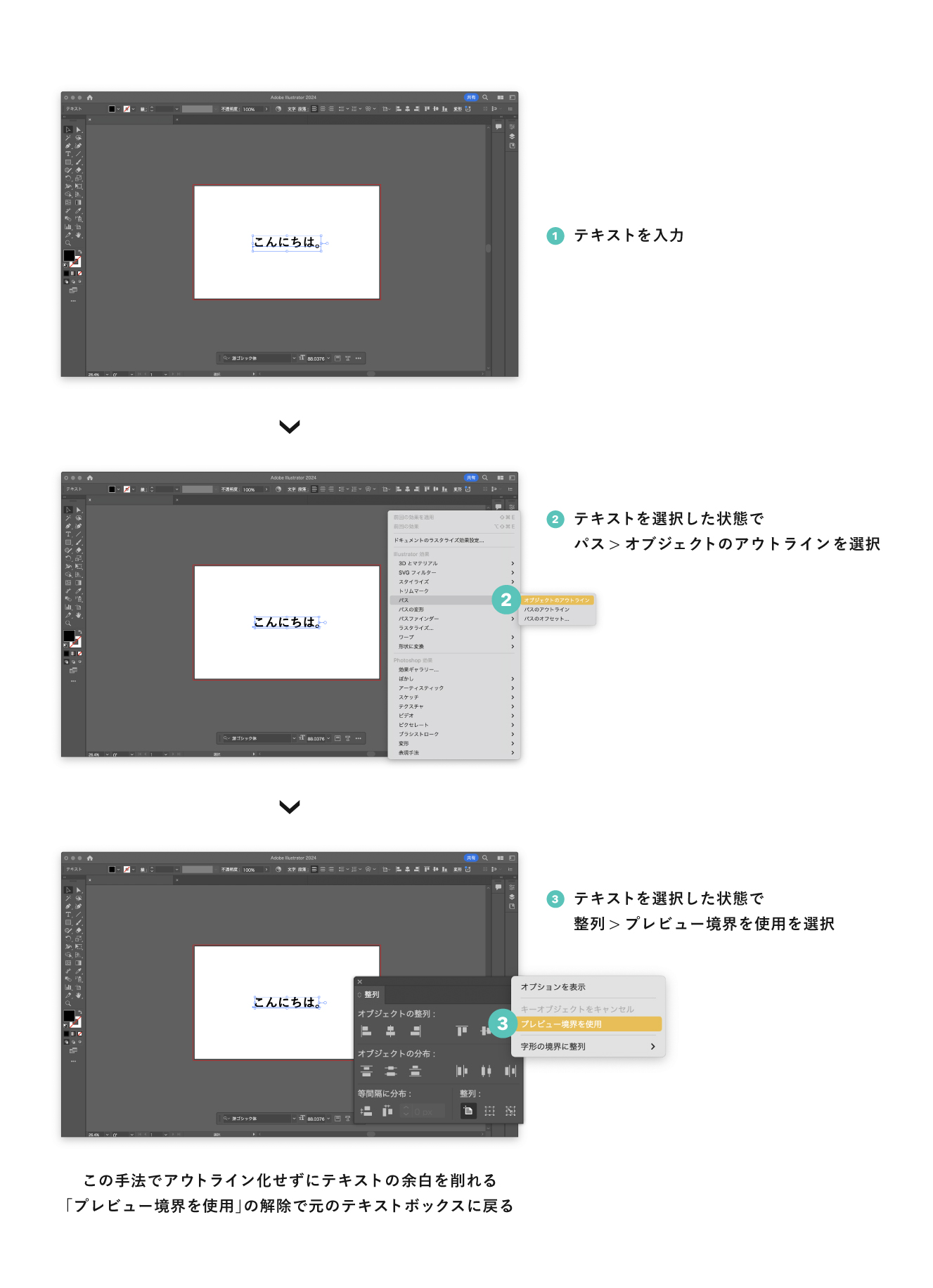933x1288 pixels.
Task: Select the Hand tool in step 1 toolbox
Action: pyautogui.click(x=78, y=235)
